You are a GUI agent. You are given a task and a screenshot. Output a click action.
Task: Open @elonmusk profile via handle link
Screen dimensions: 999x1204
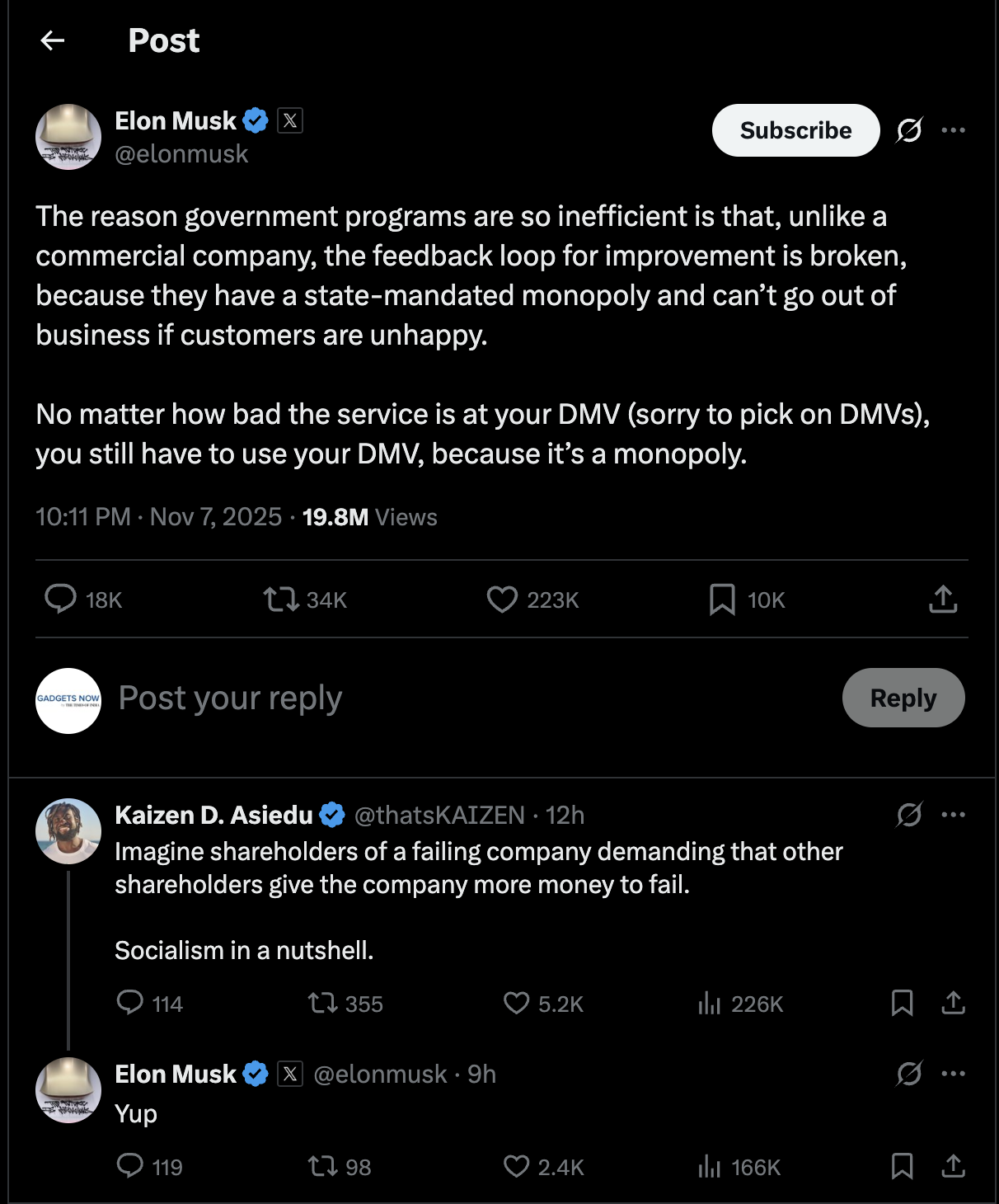183,154
